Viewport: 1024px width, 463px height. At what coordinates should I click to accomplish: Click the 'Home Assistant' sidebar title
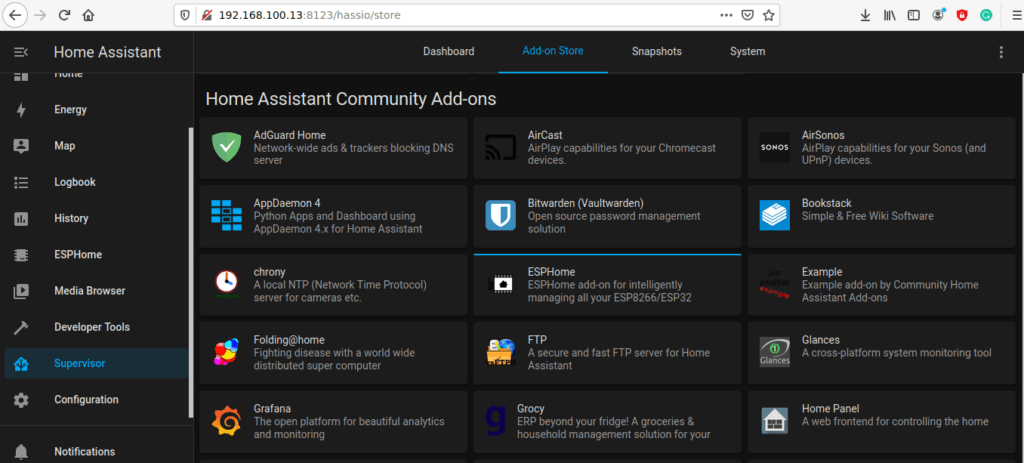point(107,52)
